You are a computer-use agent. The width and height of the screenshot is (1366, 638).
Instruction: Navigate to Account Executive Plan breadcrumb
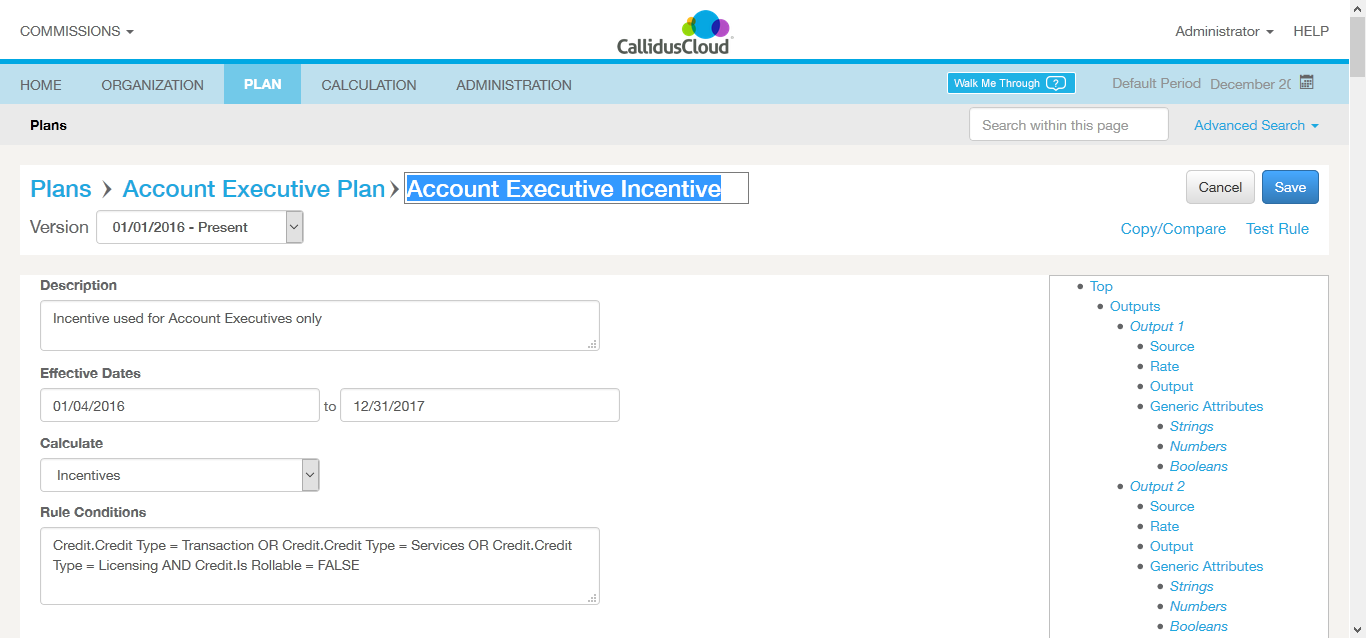click(253, 189)
